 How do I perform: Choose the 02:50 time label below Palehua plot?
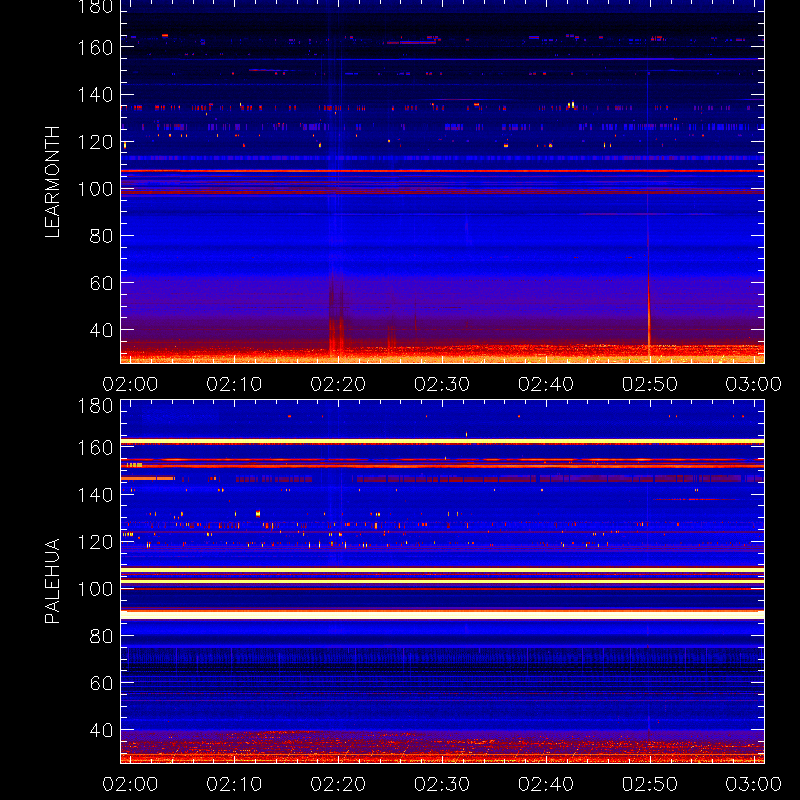650,784
